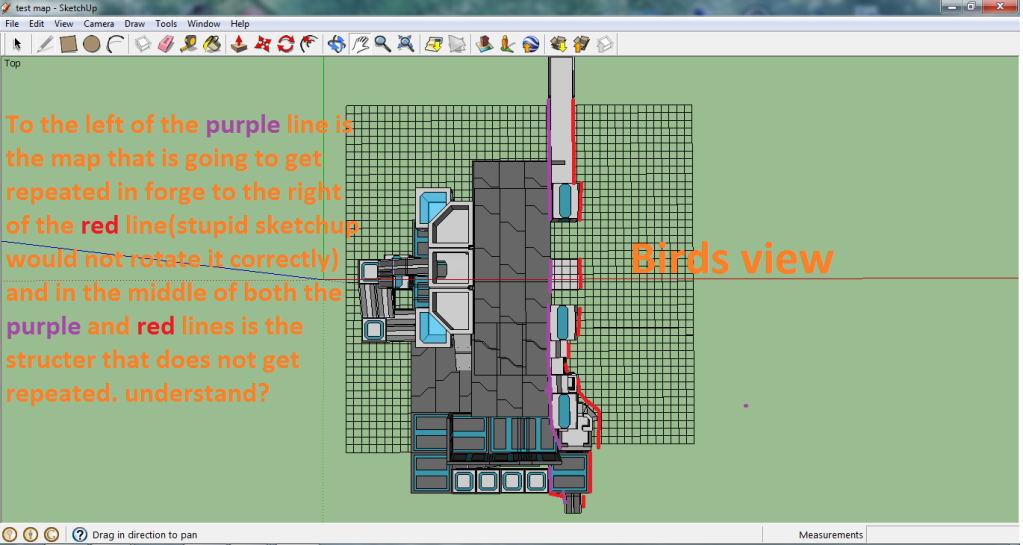Minimize the SketchUp window
Viewport: 1023px width, 545px height.
click(952, 7)
